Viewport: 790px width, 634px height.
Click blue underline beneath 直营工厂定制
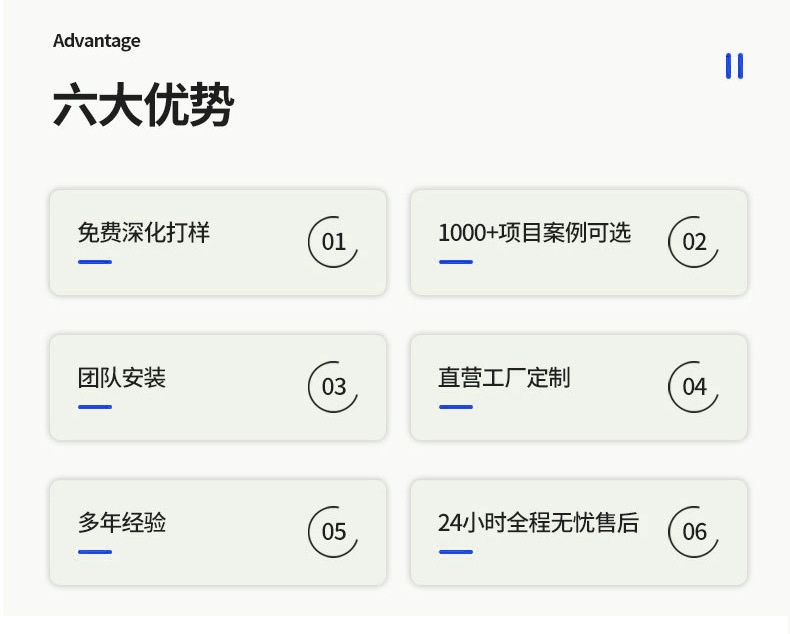456,407
